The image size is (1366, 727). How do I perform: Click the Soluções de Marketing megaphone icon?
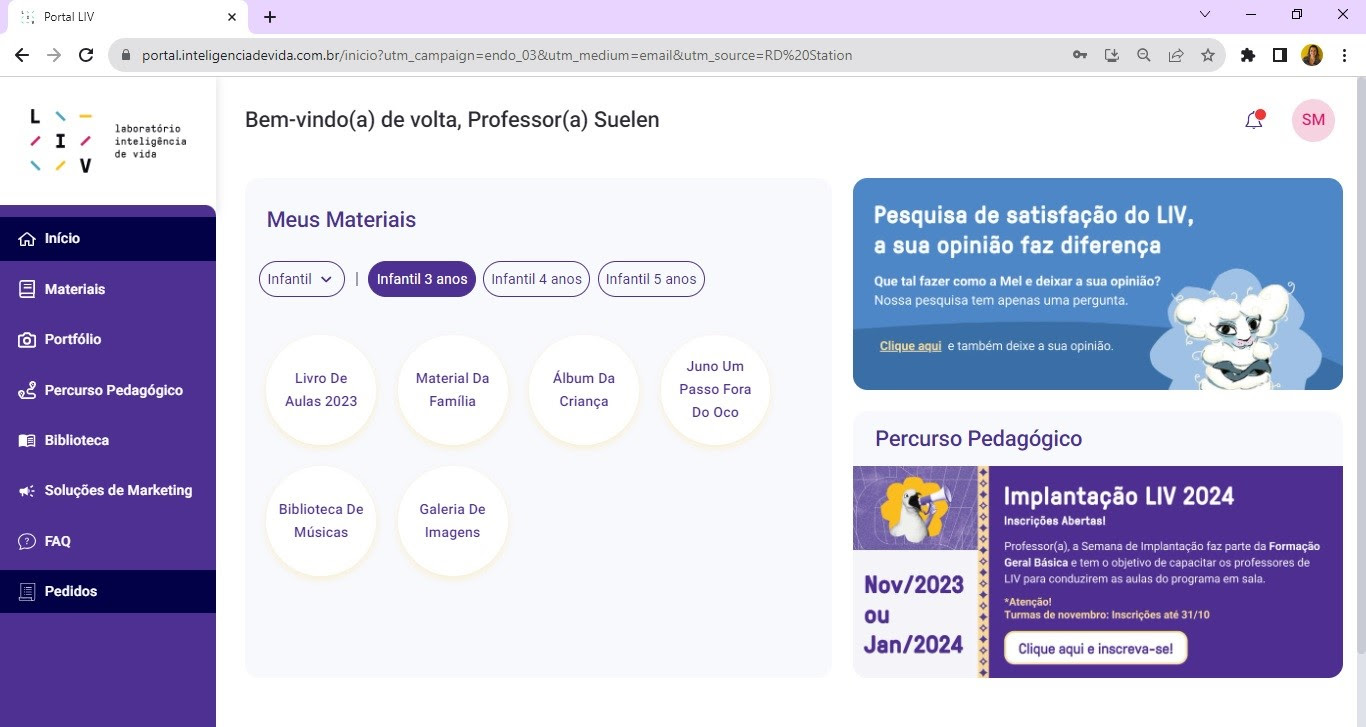pos(27,491)
